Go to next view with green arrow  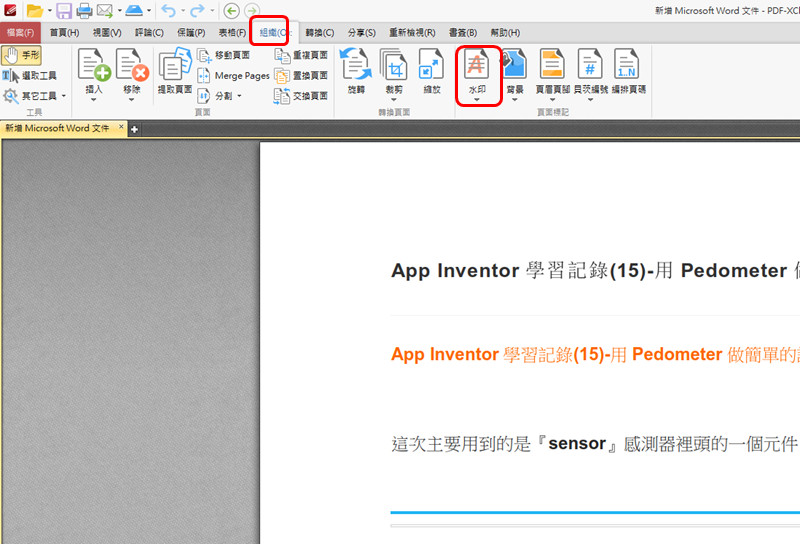point(252,10)
